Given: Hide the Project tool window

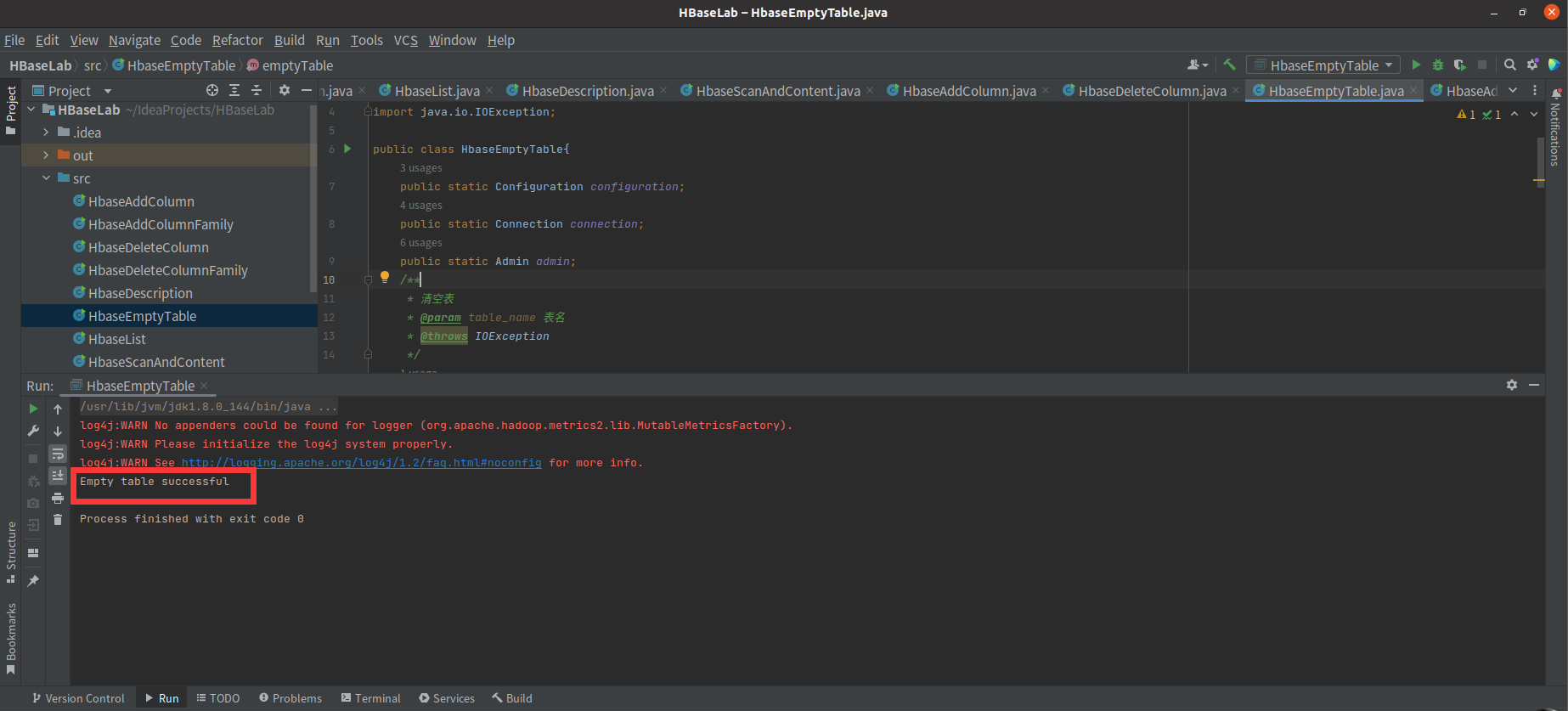Looking at the screenshot, I should (307, 90).
